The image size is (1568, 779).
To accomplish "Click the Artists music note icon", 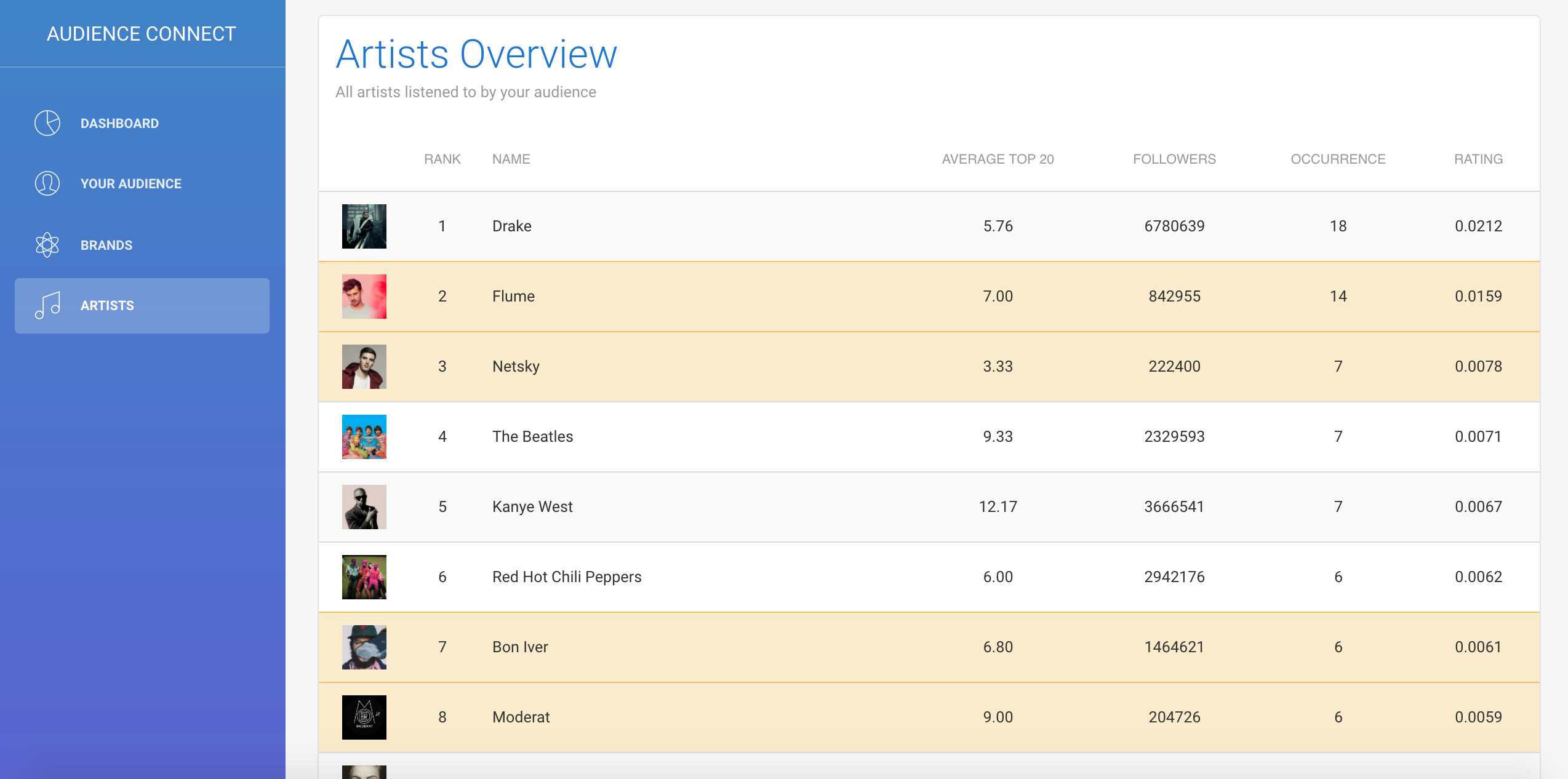I will pos(47,305).
